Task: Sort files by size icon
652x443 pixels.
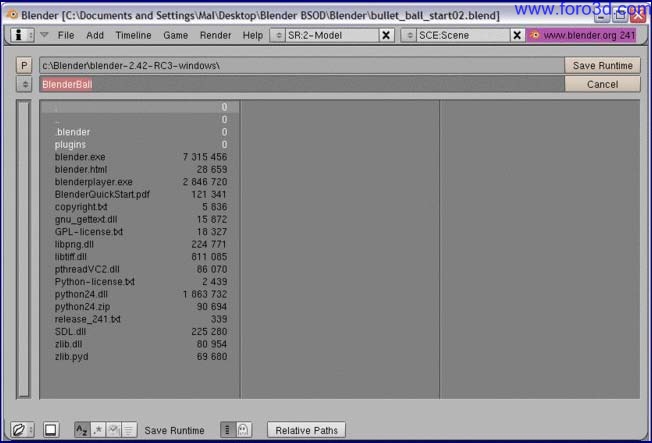Action: click(x=129, y=430)
